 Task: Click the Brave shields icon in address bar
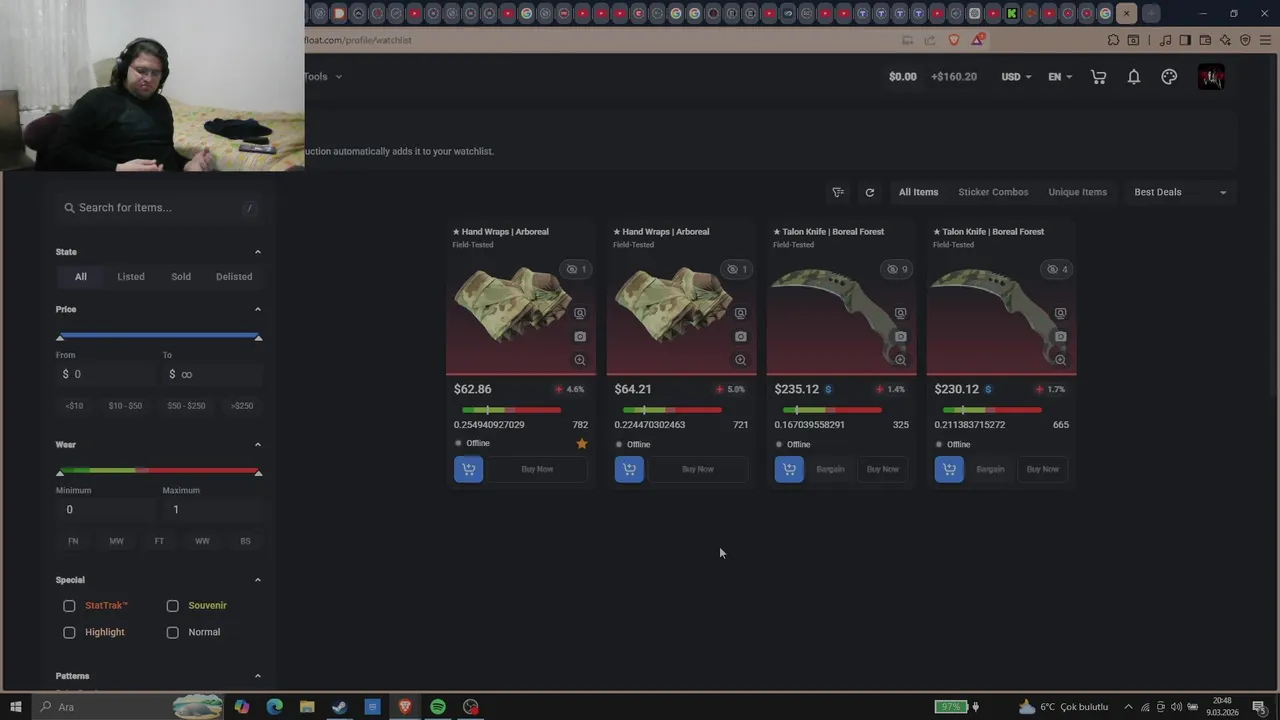(954, 40)
